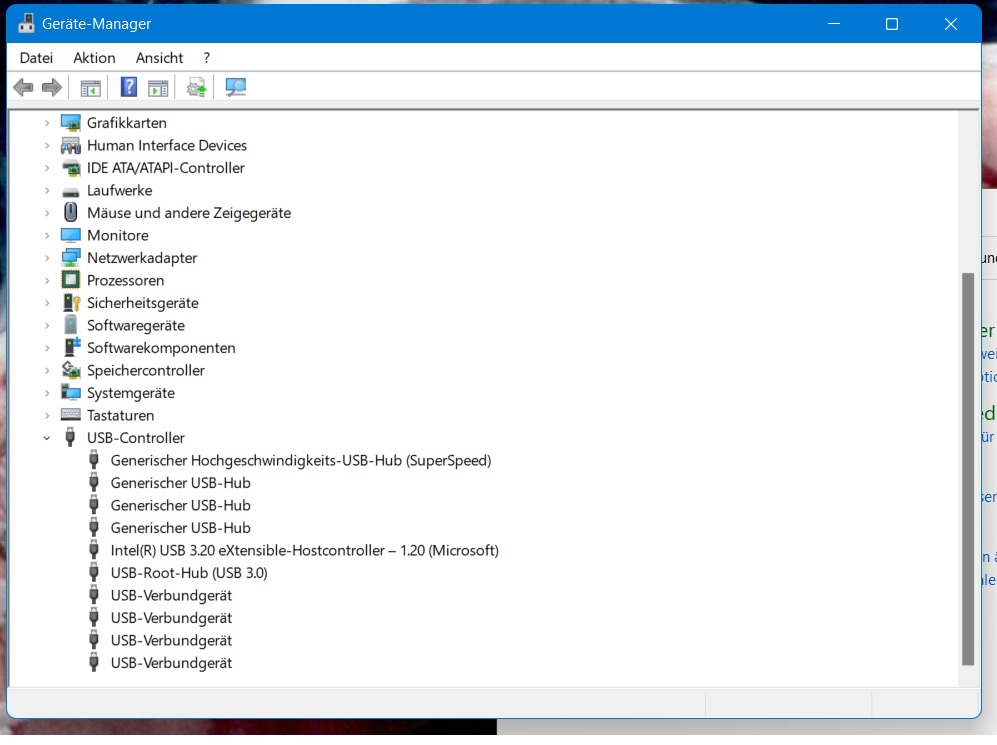Click the USB-Controller plug icon
This screenshot has width=997, height=745.
pyautogui.click(x=71, y=437)
